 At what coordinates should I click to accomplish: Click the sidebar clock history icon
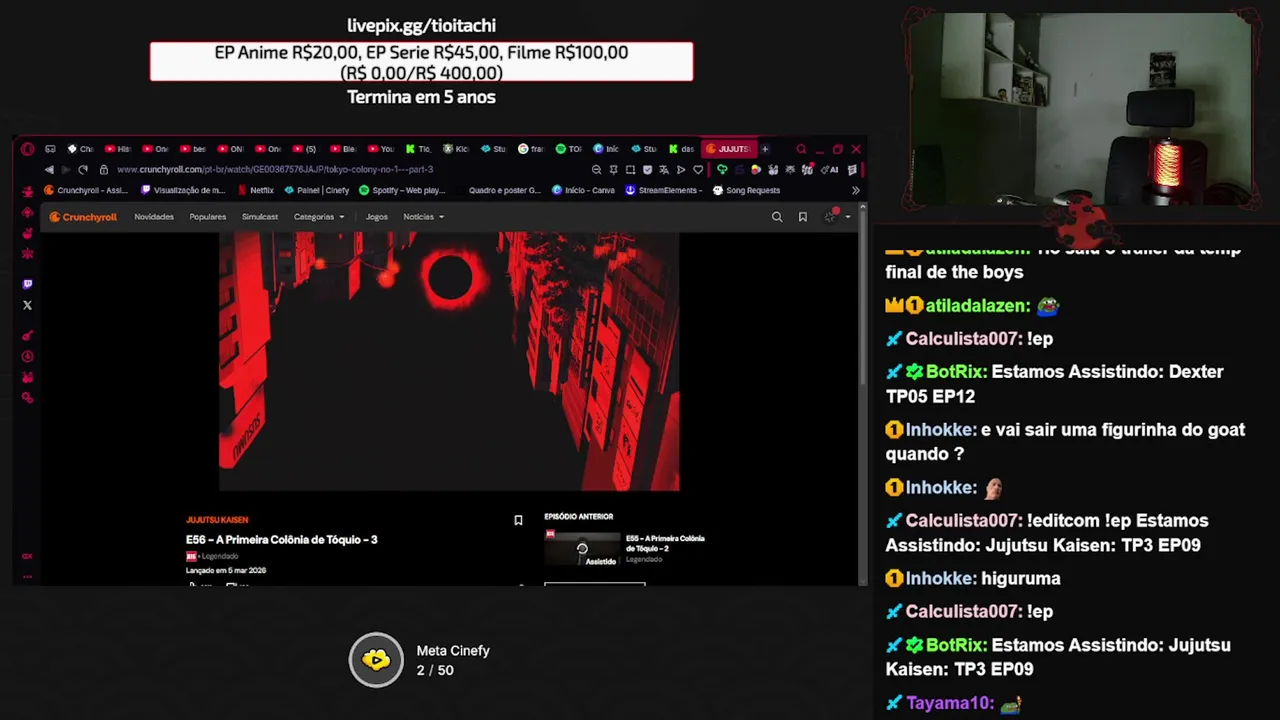[x=27, y=356]
